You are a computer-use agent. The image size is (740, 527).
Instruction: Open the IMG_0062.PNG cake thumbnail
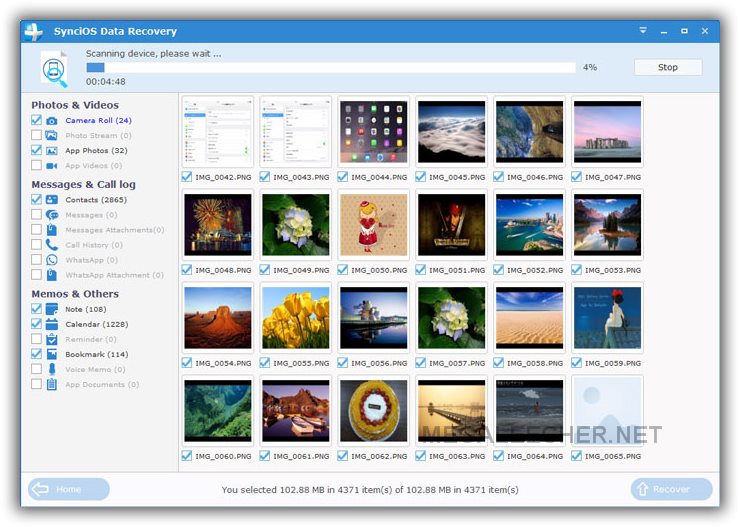point(374,410)
